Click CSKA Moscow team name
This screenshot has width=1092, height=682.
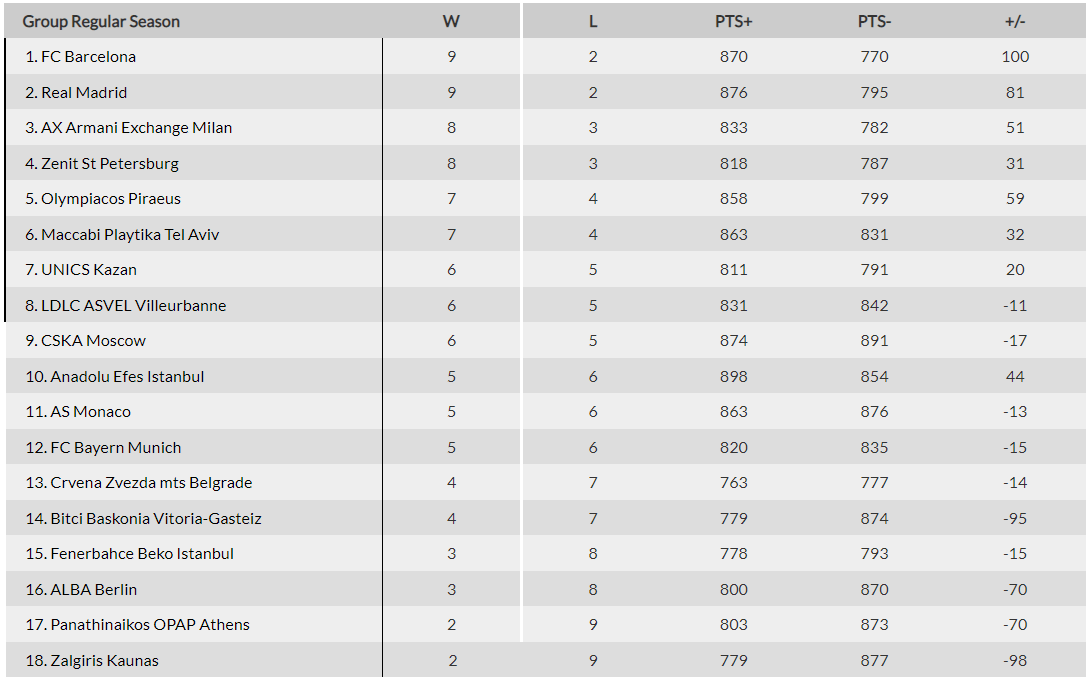pos(93,341)
